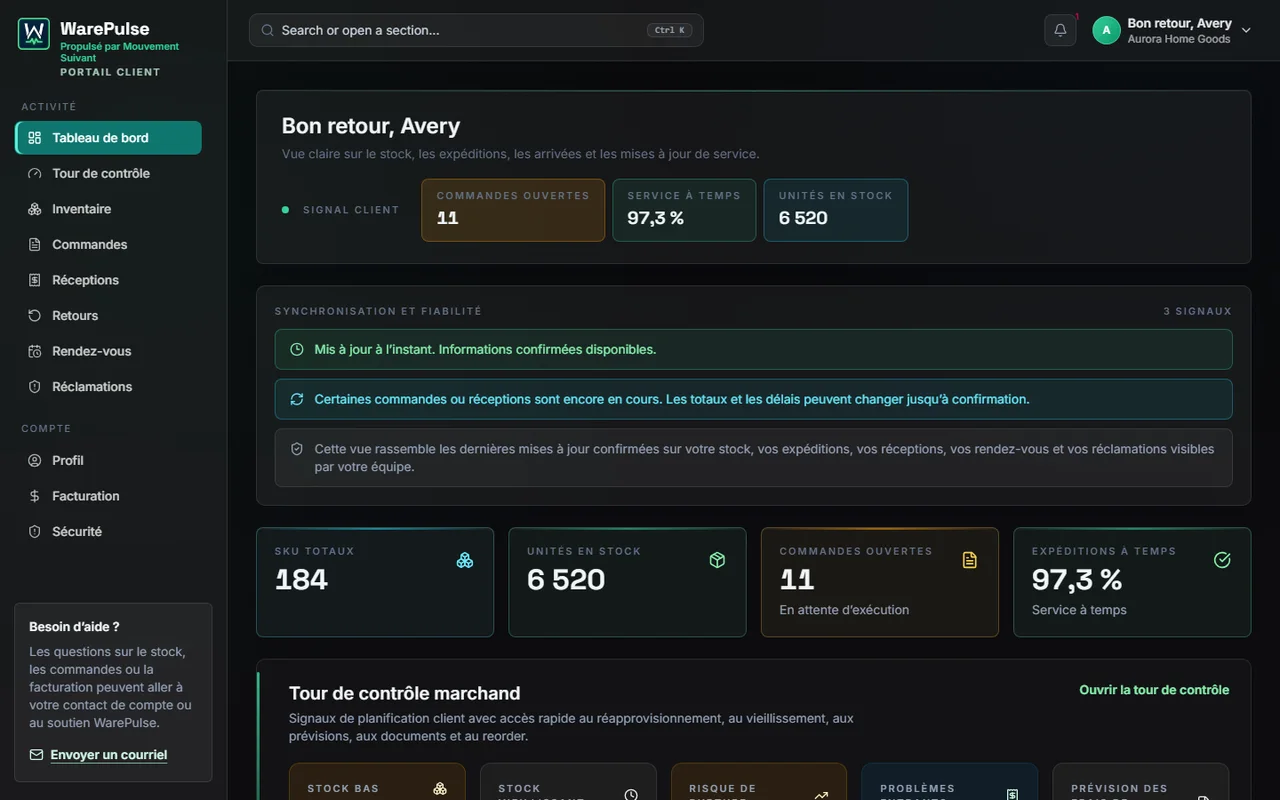Click the search magnifier icon

pos(267,30)
